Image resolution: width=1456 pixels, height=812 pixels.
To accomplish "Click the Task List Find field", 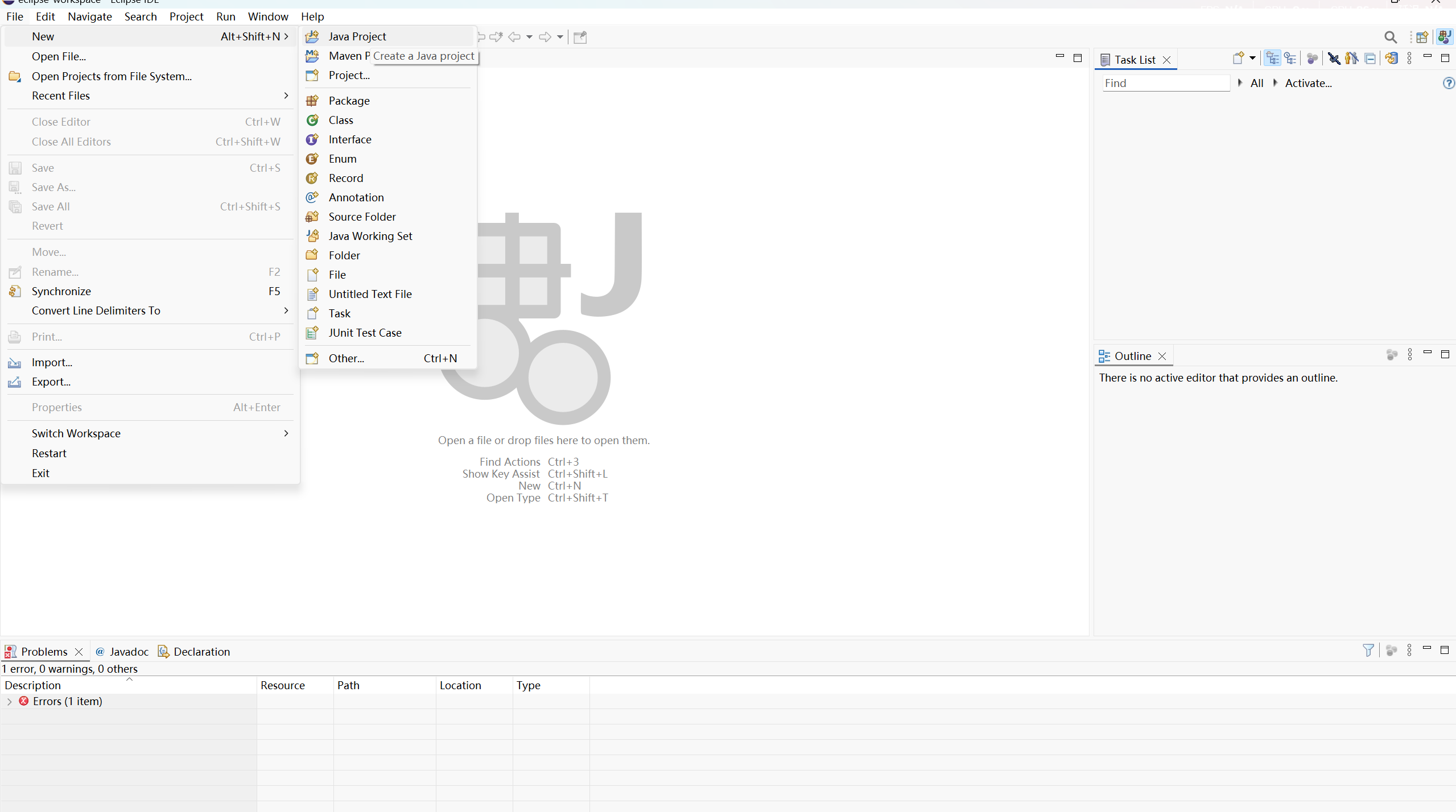I will tap(1165, 84).
